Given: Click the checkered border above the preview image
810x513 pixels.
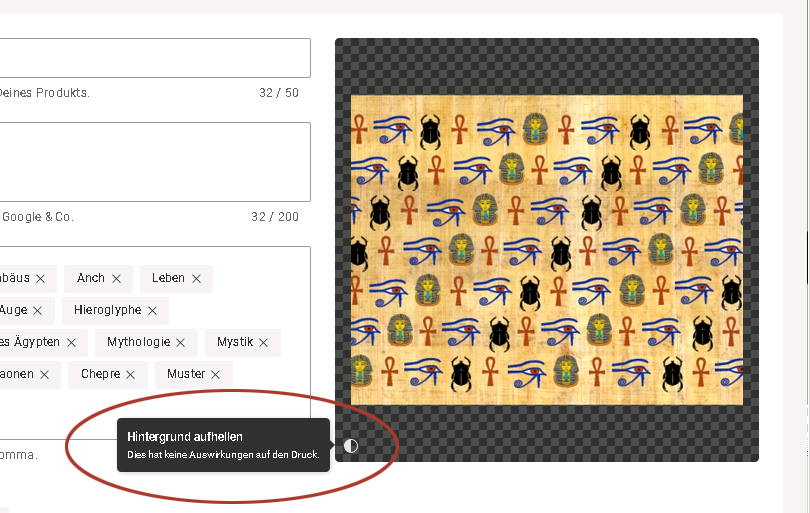Looking at the screenshot, I should click(547, 66).
